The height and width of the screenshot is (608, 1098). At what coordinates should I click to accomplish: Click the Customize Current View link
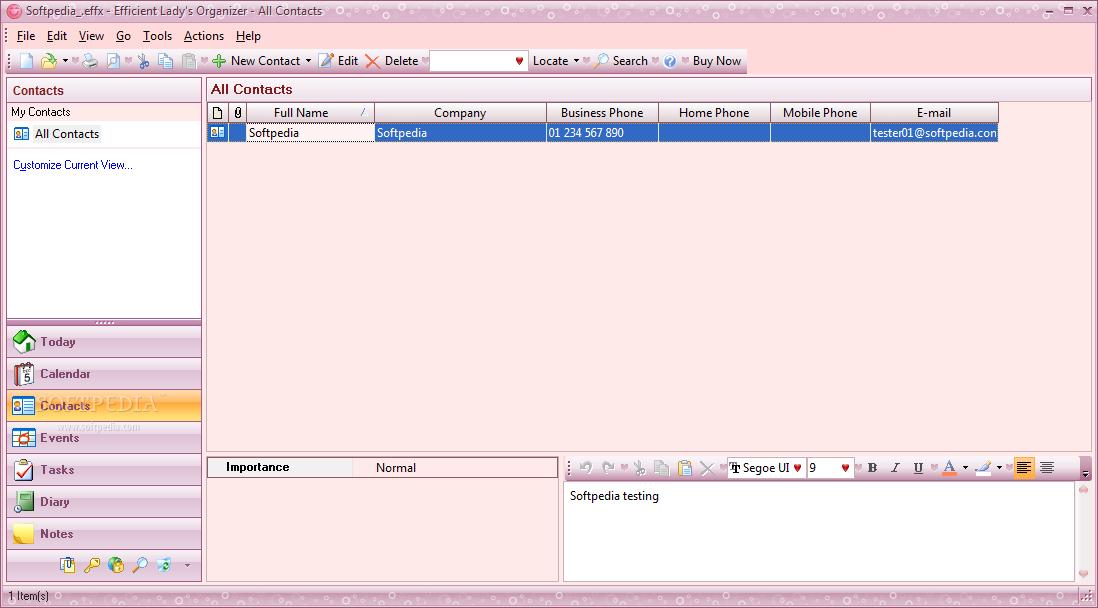pyautogui.click(x=73, y=165)
